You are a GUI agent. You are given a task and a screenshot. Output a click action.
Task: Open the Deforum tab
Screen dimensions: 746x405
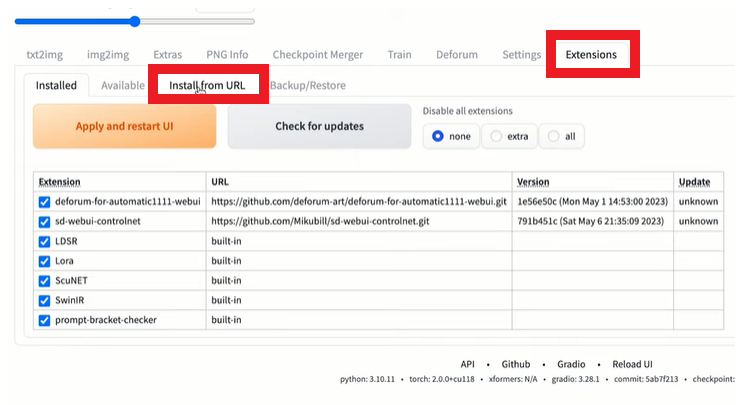457,55
